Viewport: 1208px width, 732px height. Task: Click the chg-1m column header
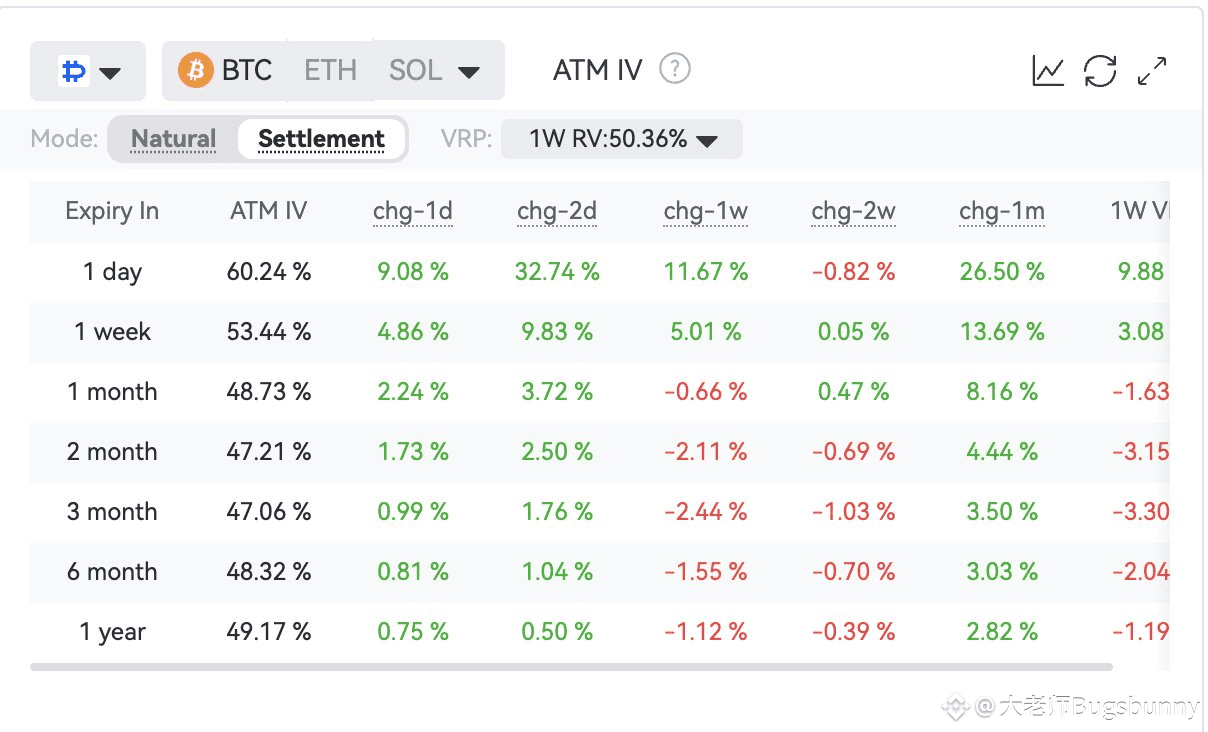click(x=1001, y=211)
